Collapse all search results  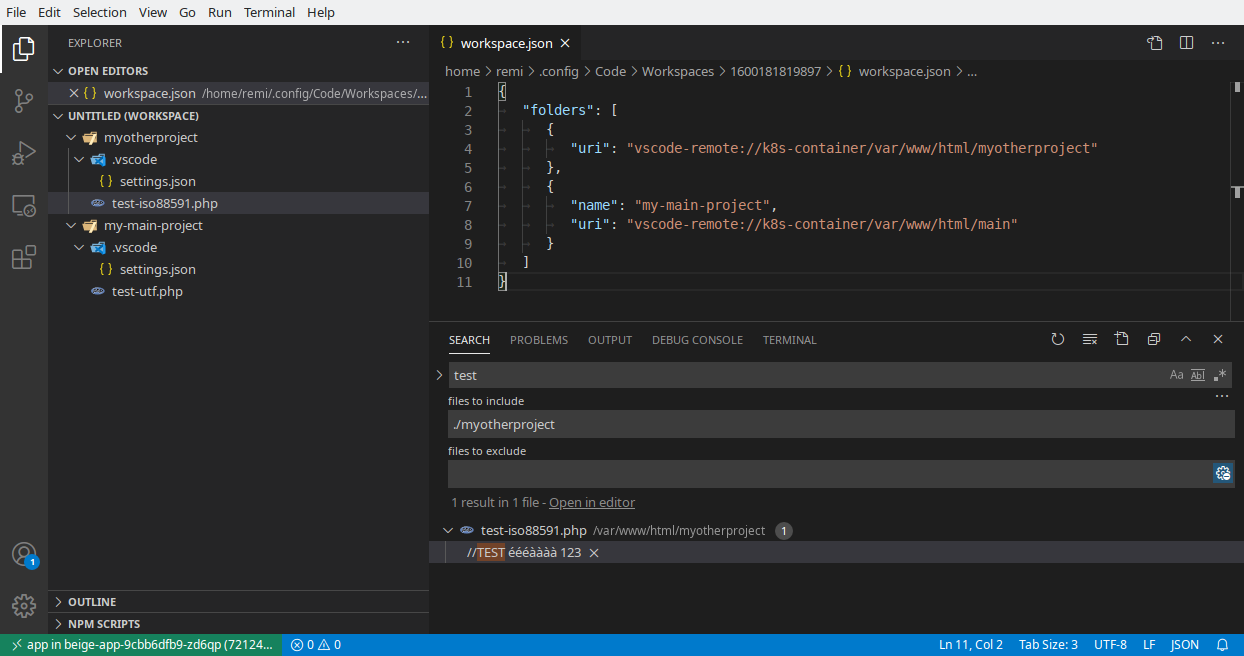(1154, 339)
